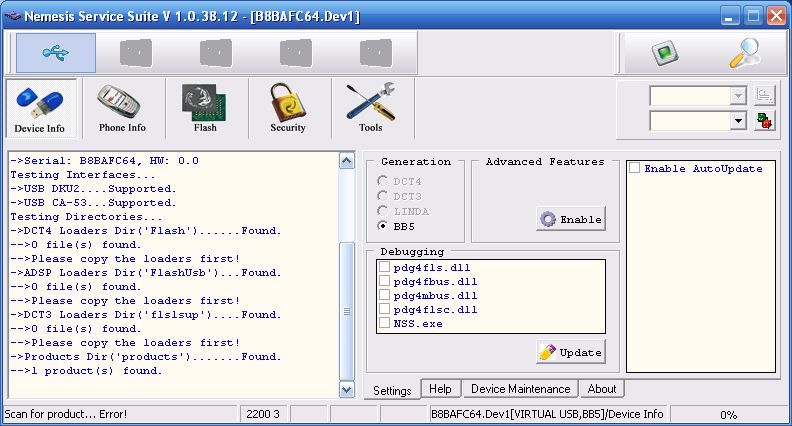The width and height of the screenshot is (792, 426).
Task: Click the log scrollbar up arrow
Action: click(346, 161)
